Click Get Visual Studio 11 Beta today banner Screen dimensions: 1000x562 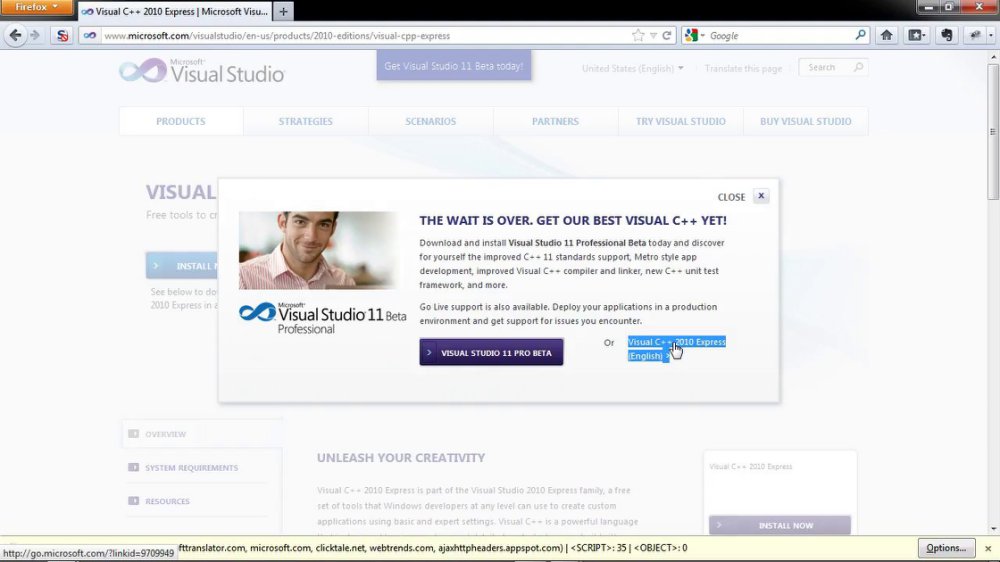[453, 66]
